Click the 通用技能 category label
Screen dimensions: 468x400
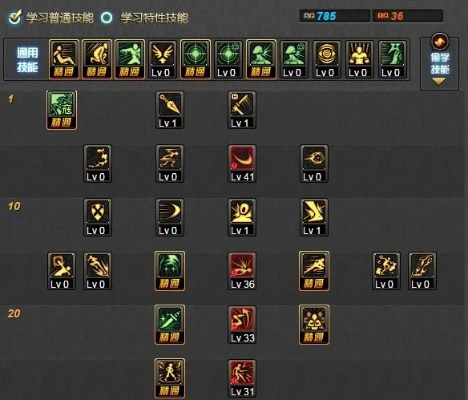point(28,60)
